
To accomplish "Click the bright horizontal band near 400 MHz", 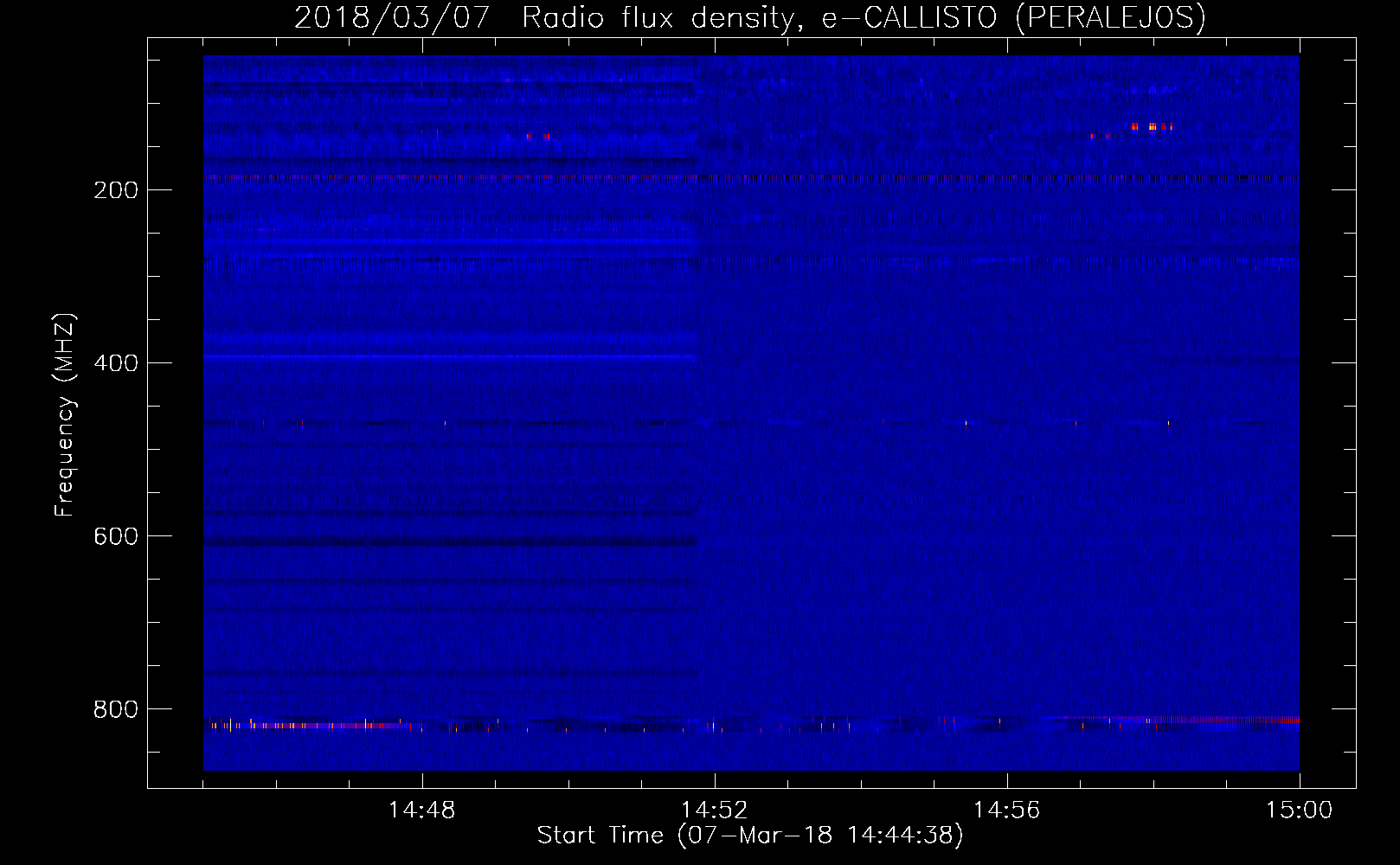I will click(x=450, y=356).
